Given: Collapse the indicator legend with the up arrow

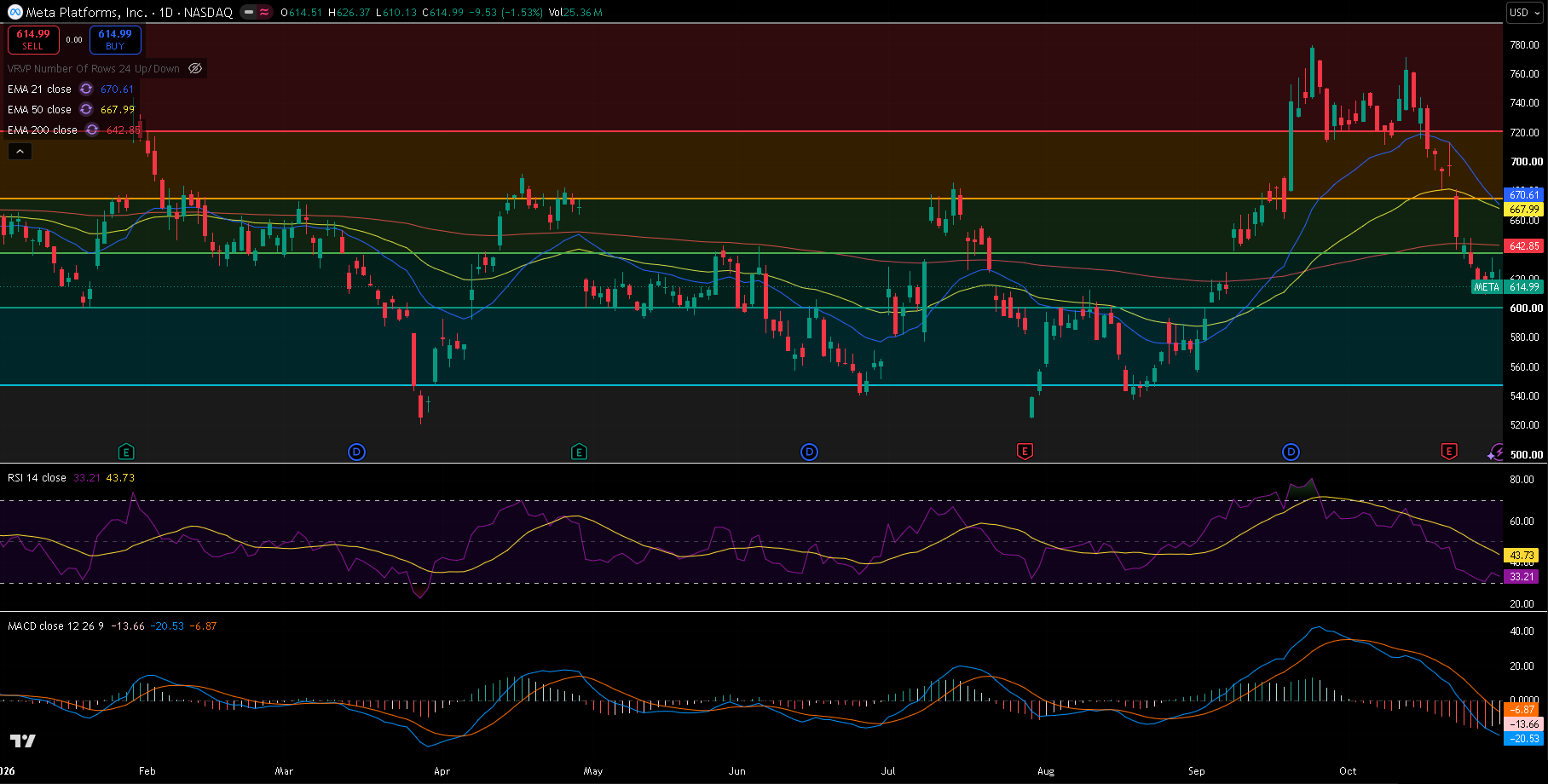Looking at the screenshot, I should pos(20,151).
